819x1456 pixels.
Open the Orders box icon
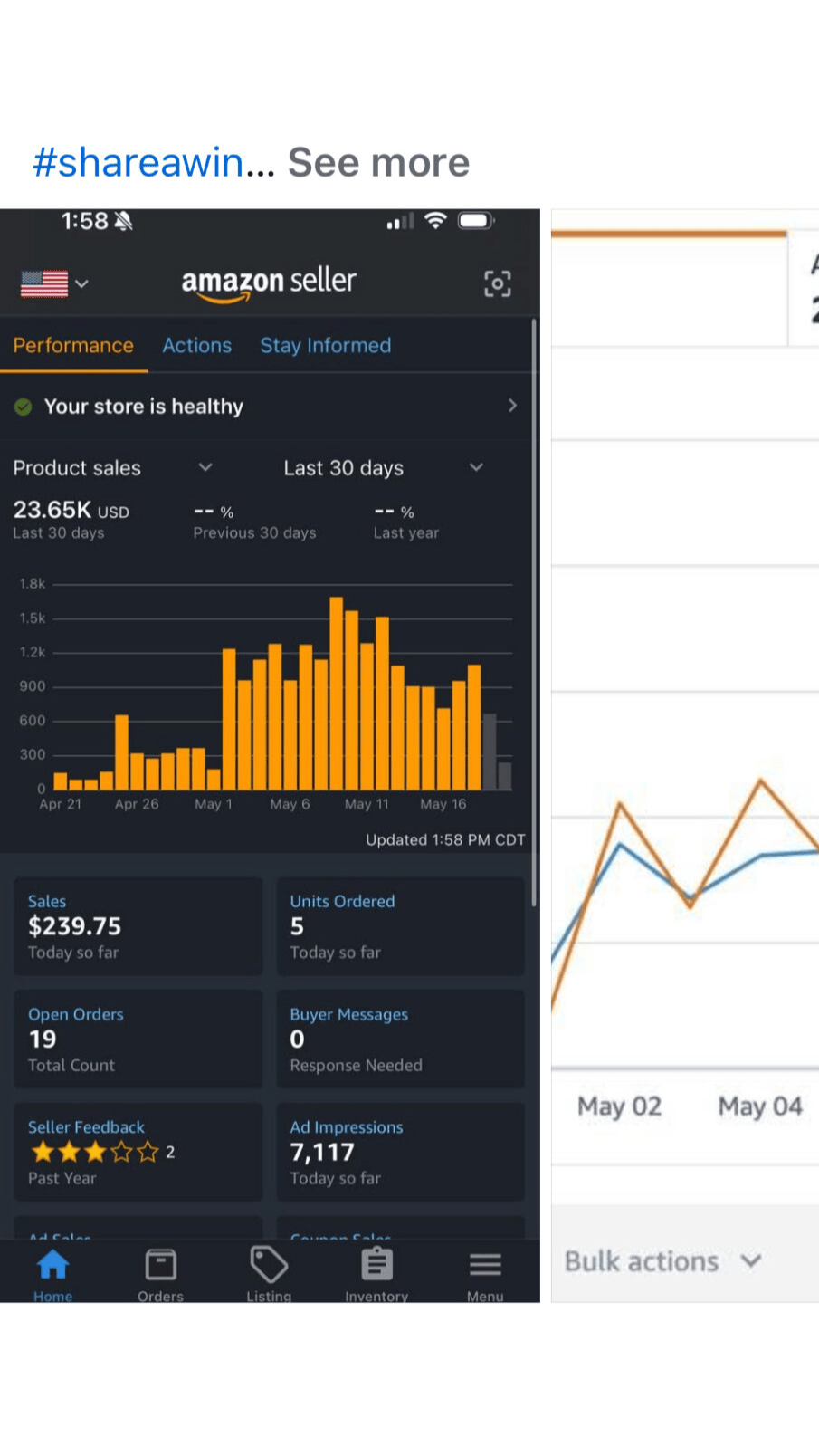[160, 1266]
